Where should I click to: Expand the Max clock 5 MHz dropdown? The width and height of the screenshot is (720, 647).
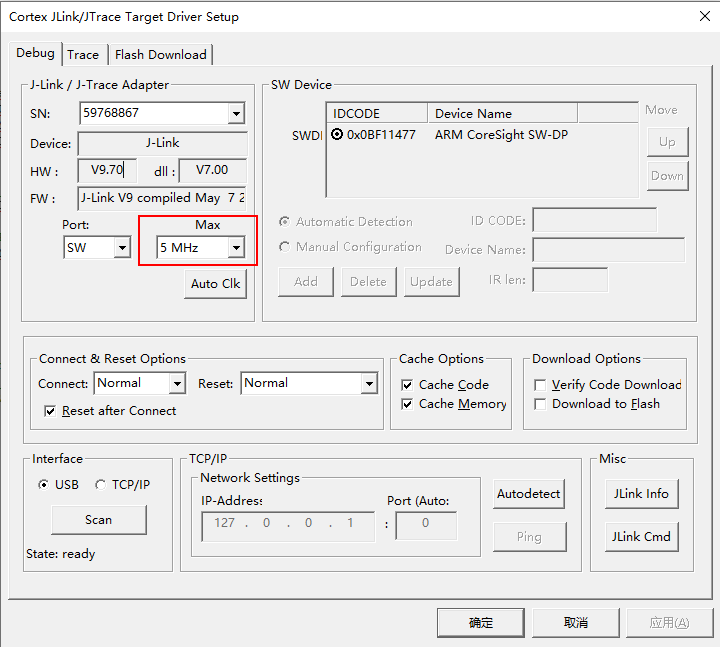(x=236, y=247)
